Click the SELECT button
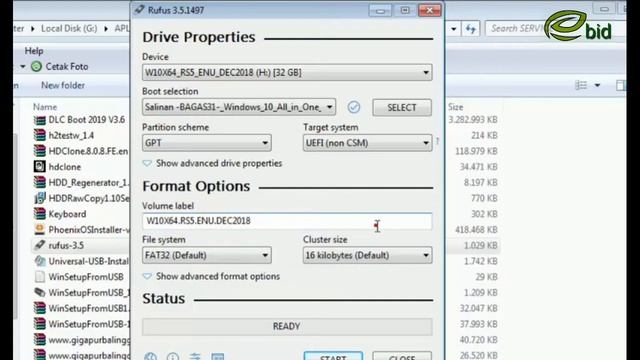This screenshot has width=640, height=360. click(402, 107)
